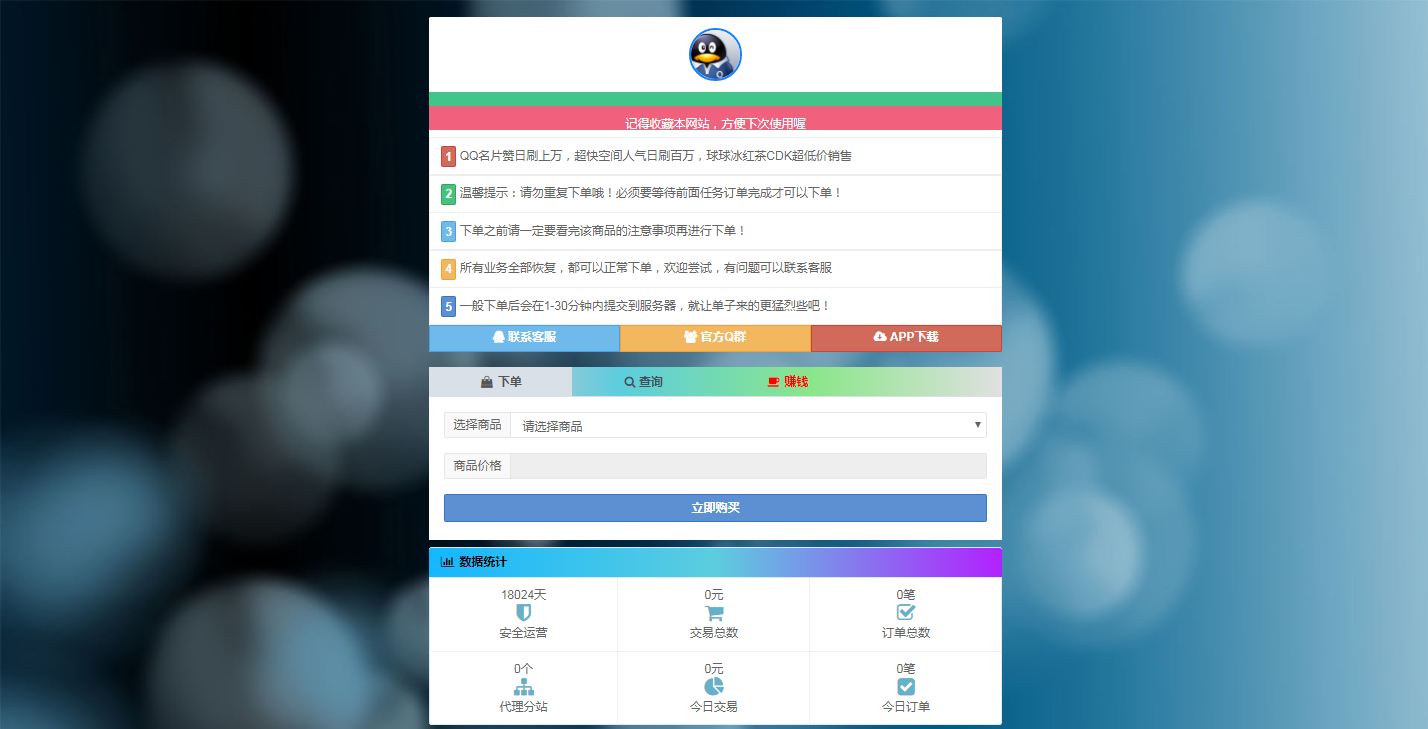The height and width of the screenshot is (729, 1428).
Task: Click the red number 1 announcement badge
Action: click(449, 157)
